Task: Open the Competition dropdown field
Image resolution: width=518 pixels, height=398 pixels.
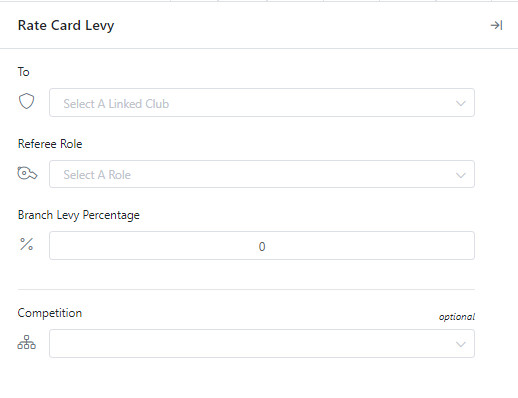Action: (x=262, y=344)
